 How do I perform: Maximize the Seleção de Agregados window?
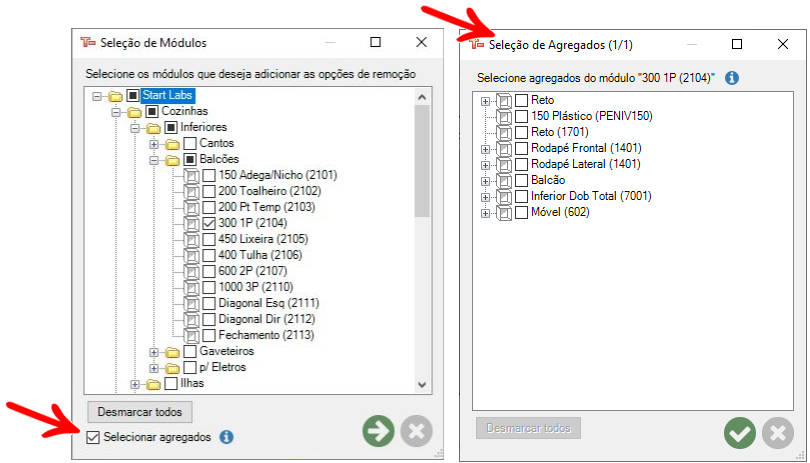click(737, 44)
